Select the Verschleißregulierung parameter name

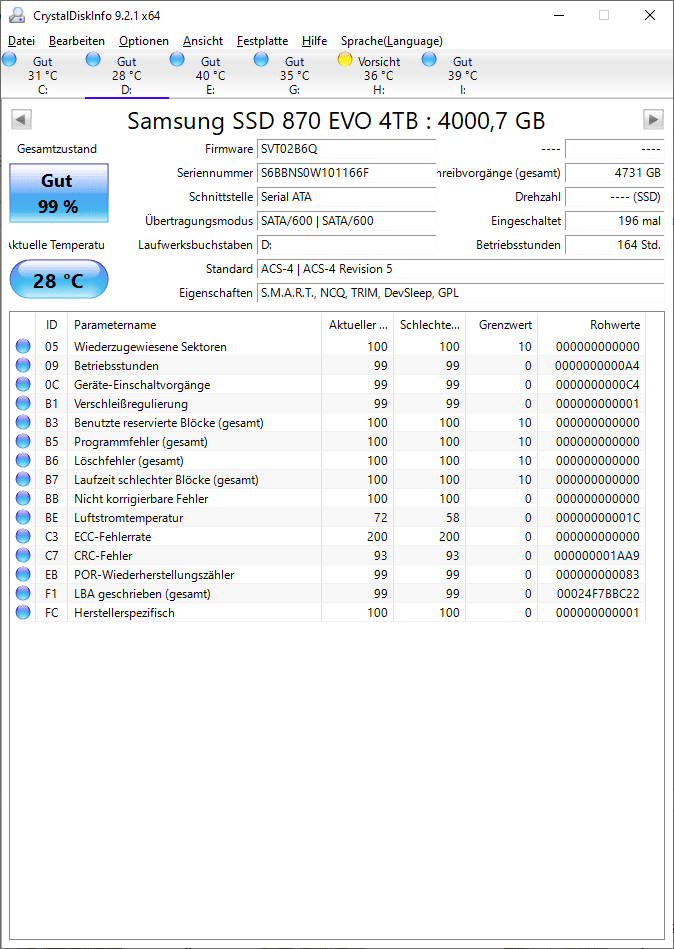(131, 404)
